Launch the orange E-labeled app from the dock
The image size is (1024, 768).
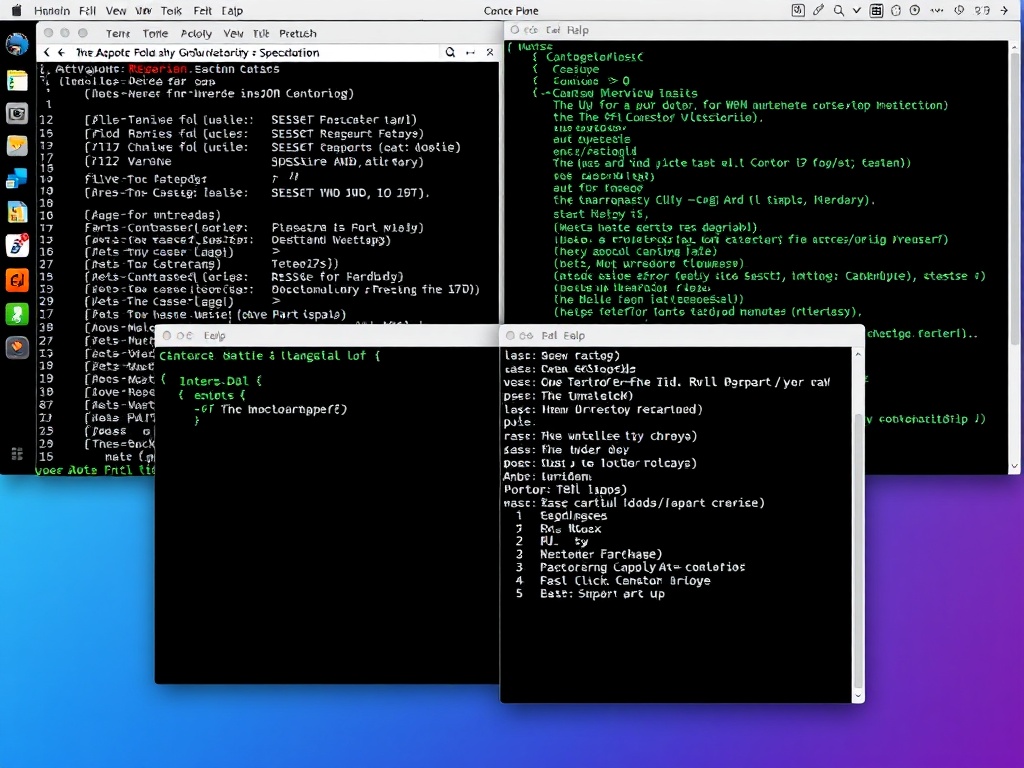[16, 281]
